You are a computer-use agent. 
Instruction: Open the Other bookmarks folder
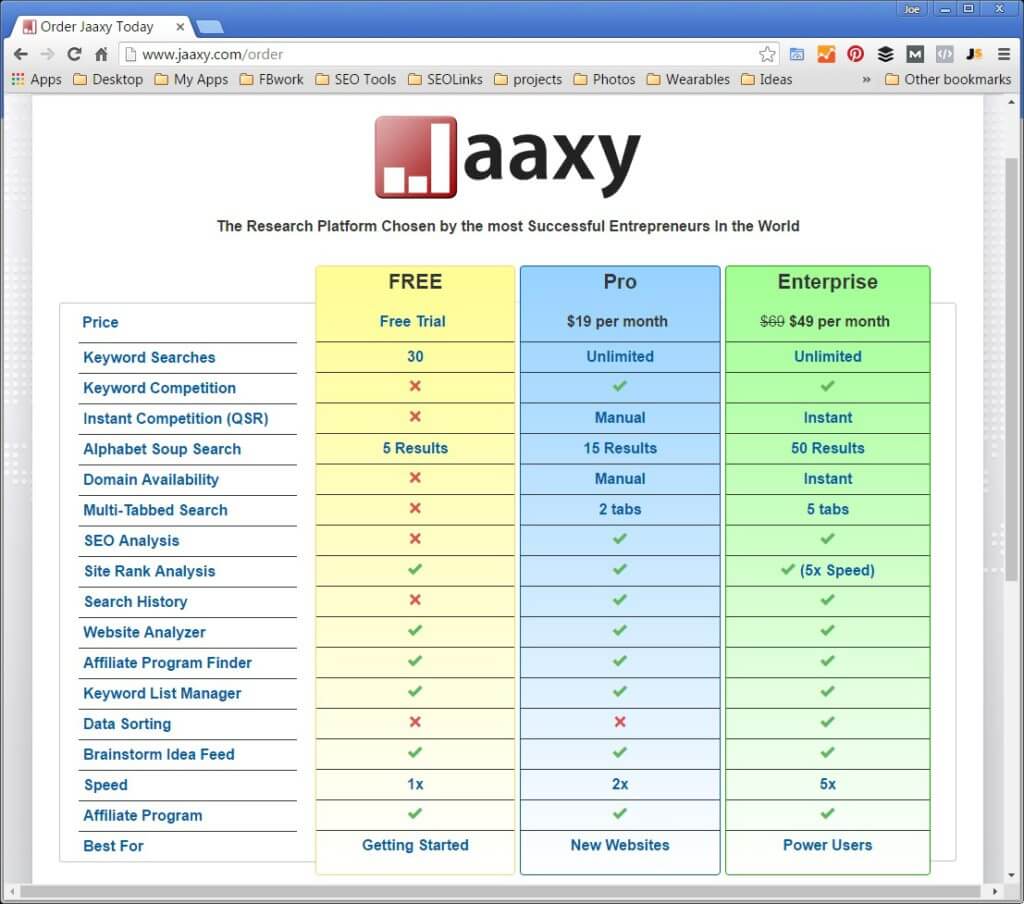(948, 80)
